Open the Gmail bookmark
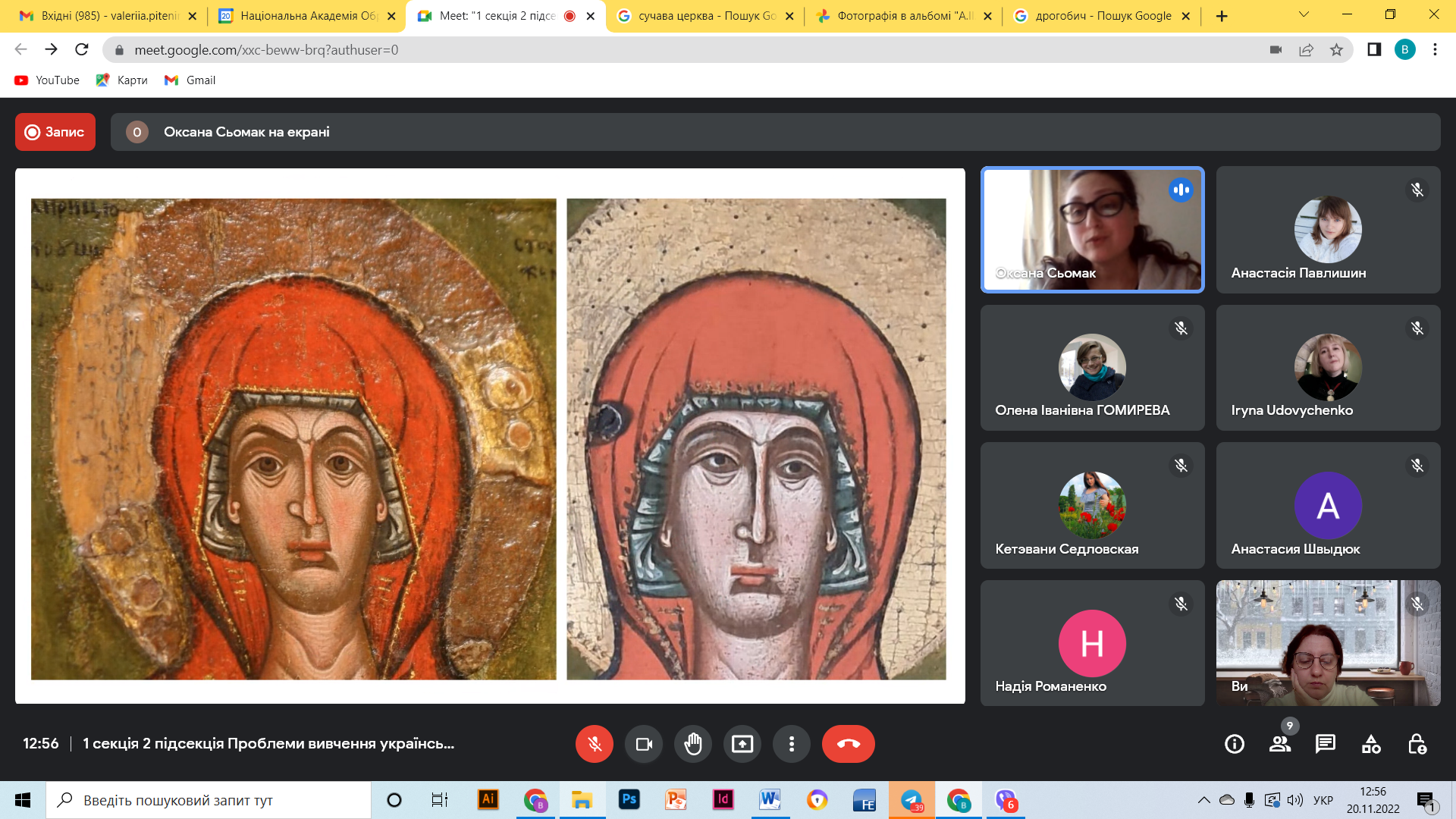This screenshot has width=1456, height=819. (190, 80)
